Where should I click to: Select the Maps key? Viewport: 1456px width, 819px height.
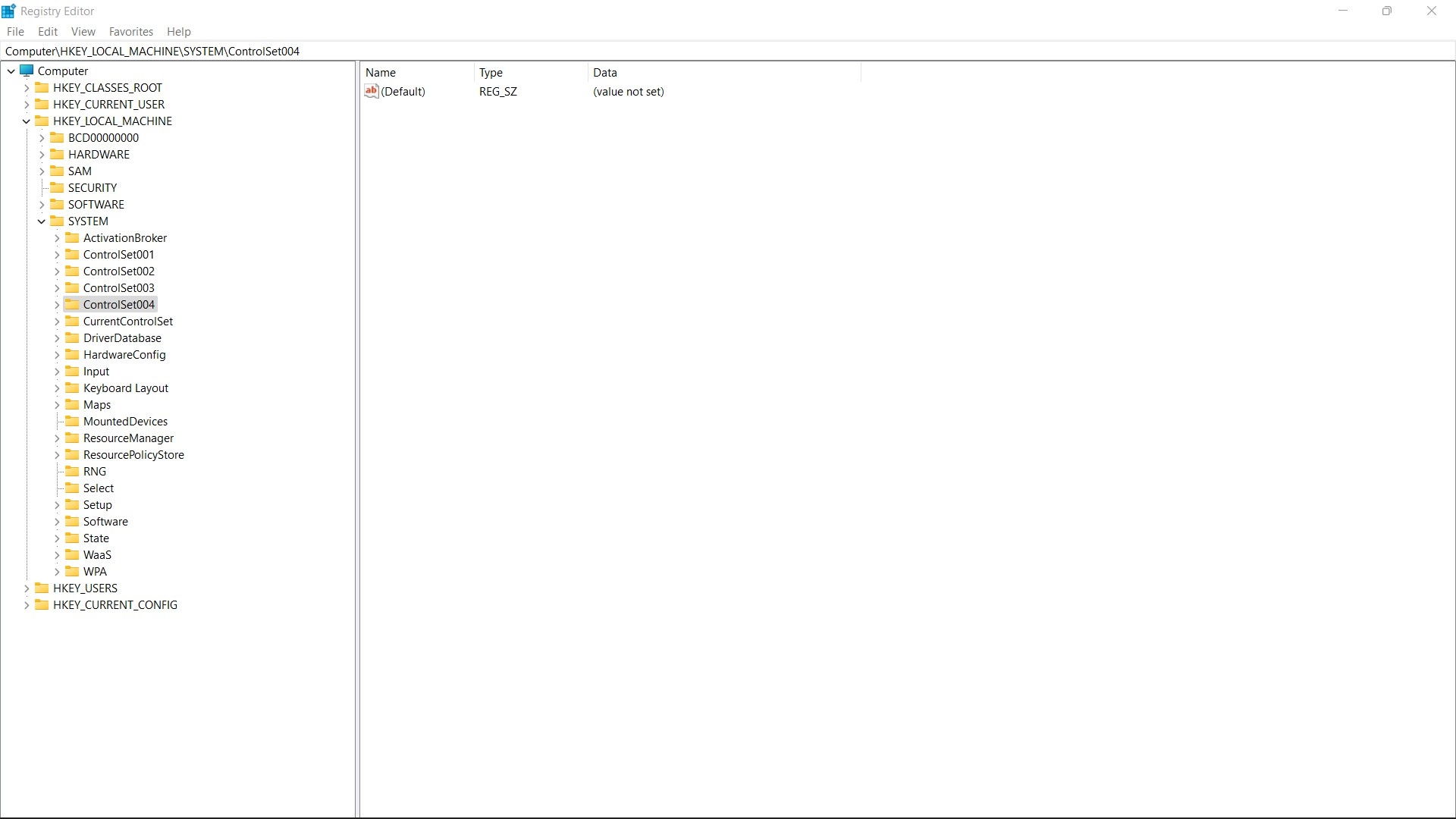tap(97, 404)
